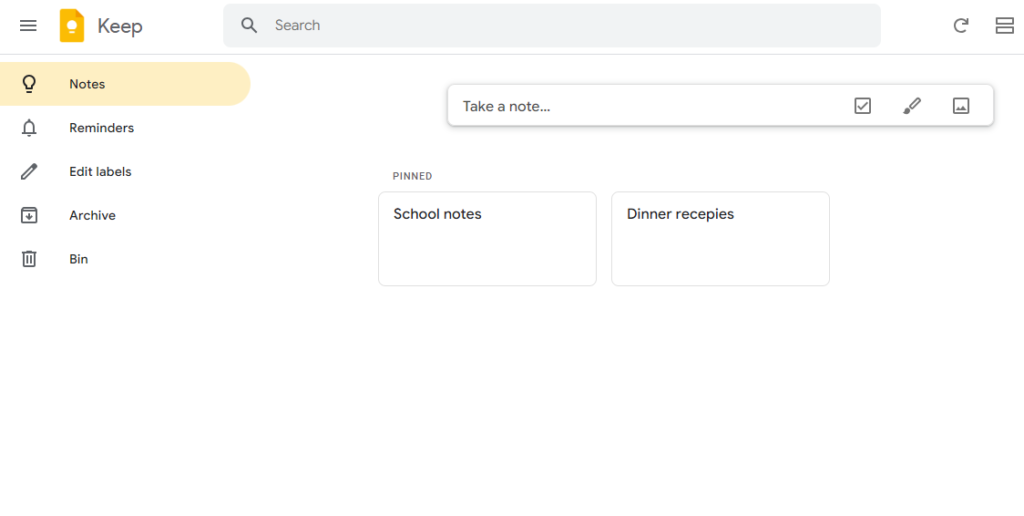The height and width of the screenshot is (516, 1024).
Task: Refresh notes with the refresh icon
Action: point(961,26)
